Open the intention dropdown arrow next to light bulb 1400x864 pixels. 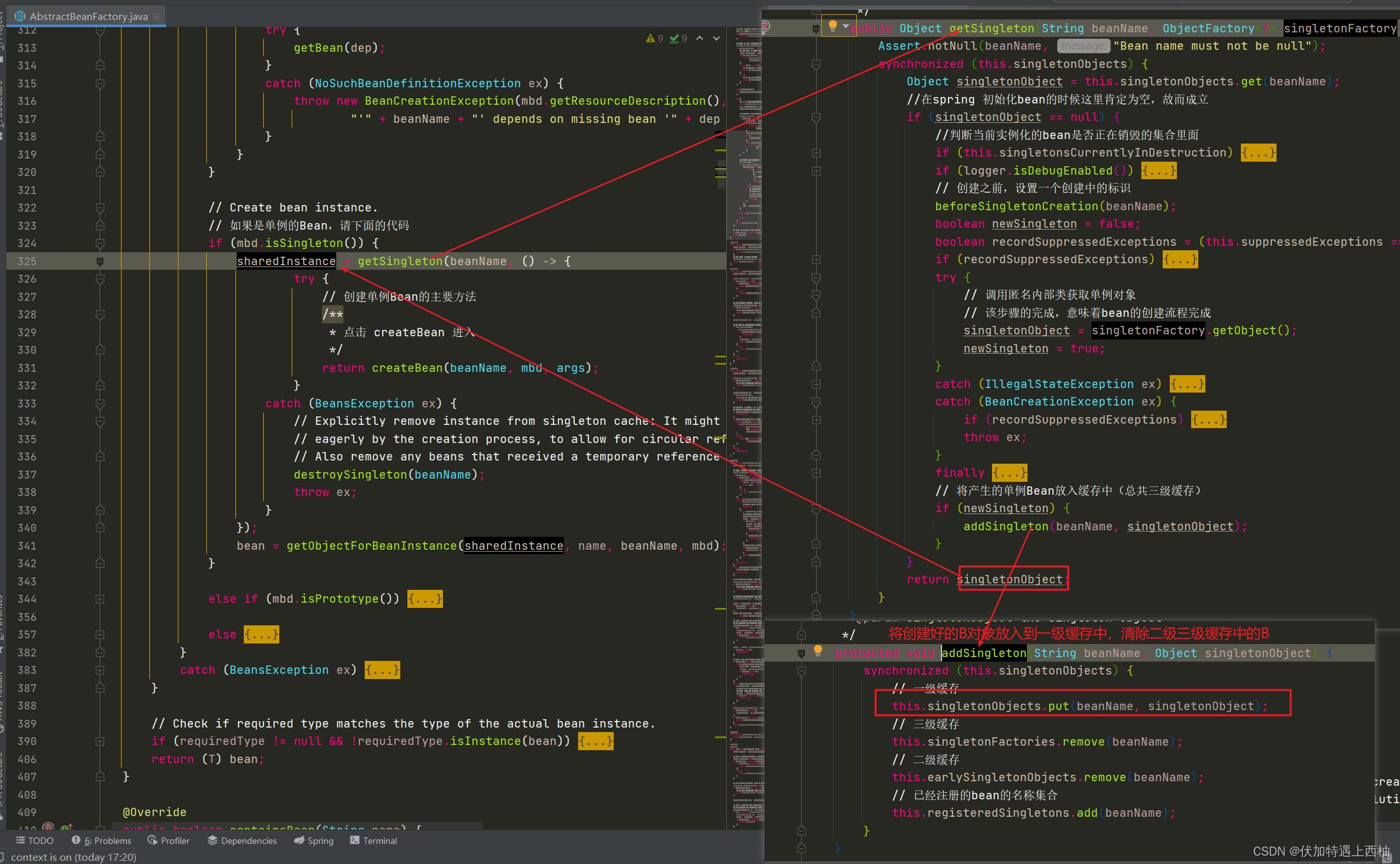coord(845,27)
